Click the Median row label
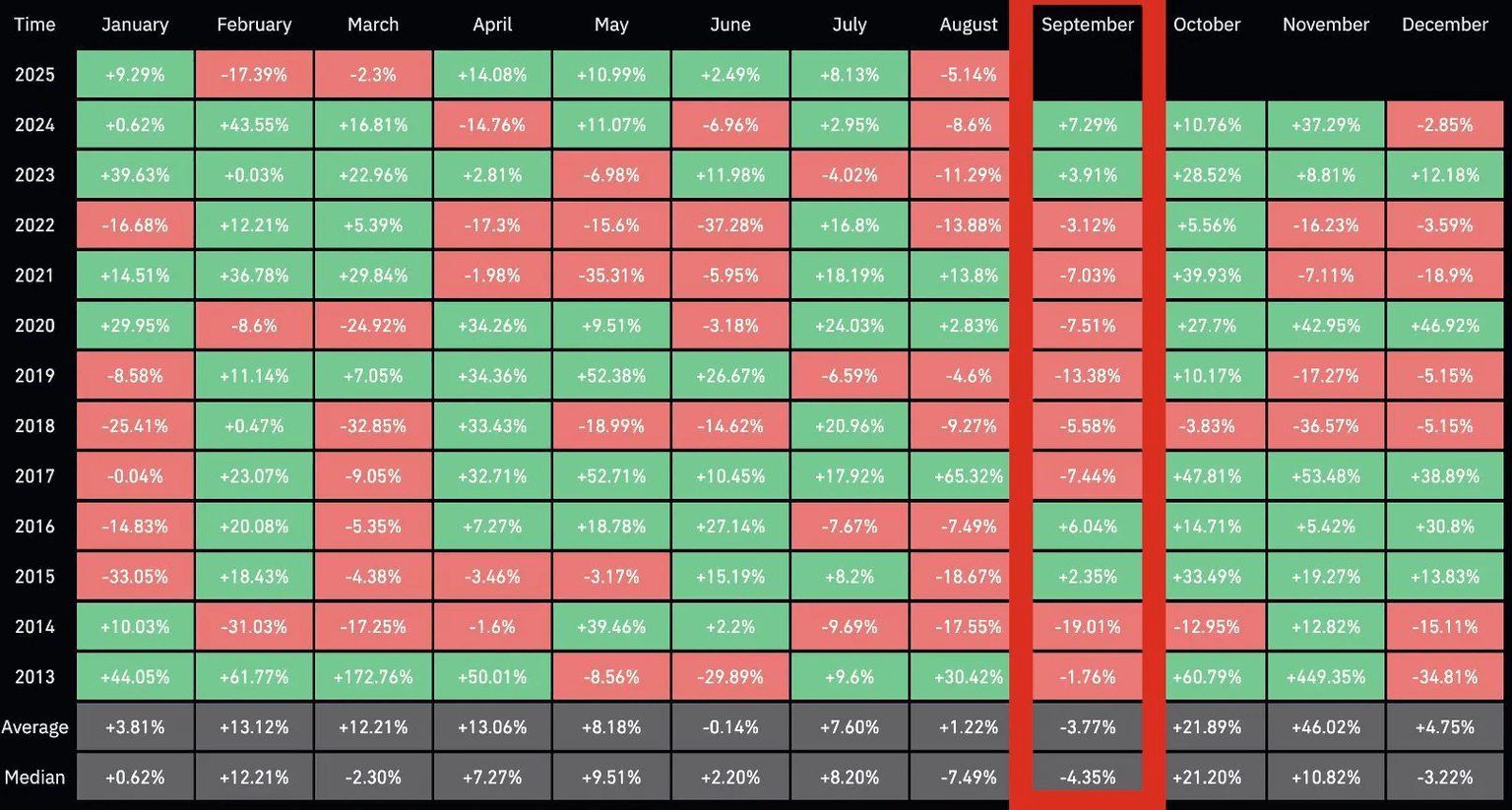 pyautogui.click(x=34, y=778)
